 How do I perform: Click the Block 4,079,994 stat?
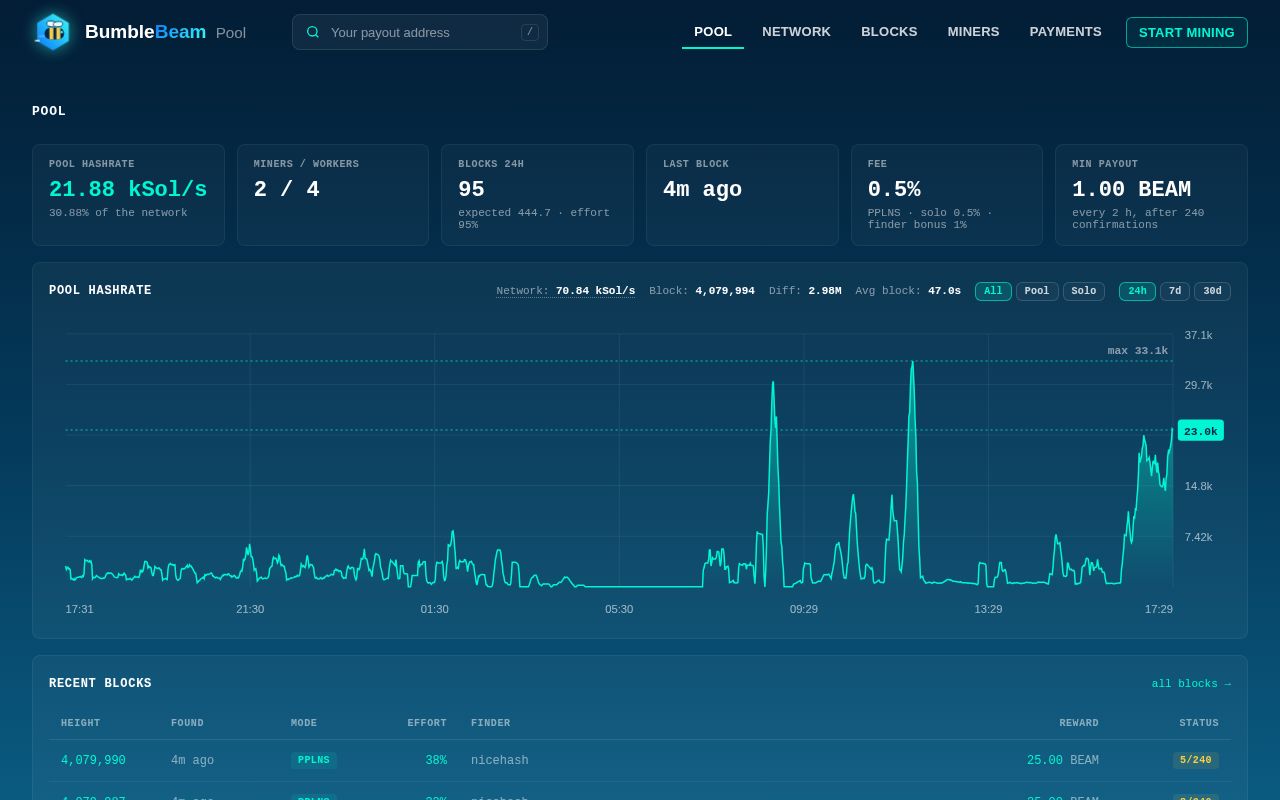pos(702,291)
